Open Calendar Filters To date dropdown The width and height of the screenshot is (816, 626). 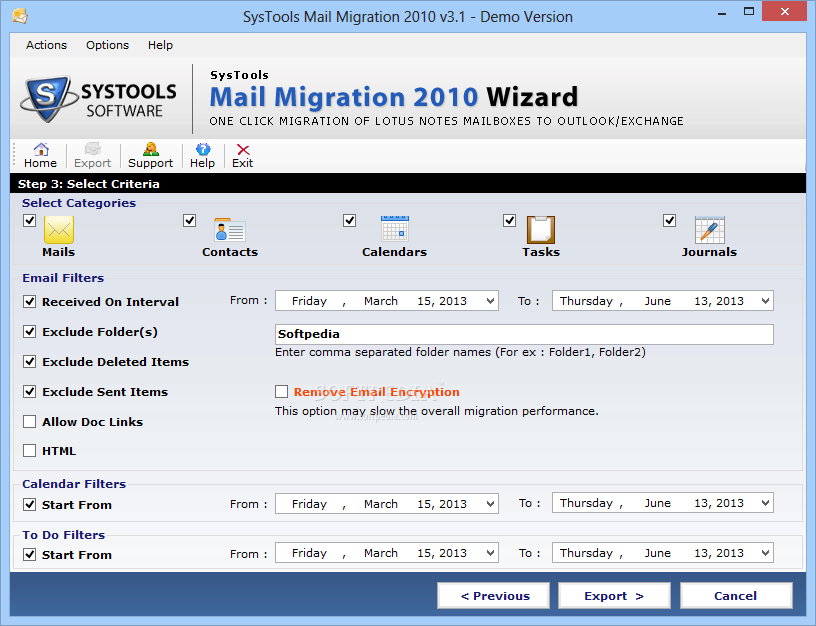point(765,503)
